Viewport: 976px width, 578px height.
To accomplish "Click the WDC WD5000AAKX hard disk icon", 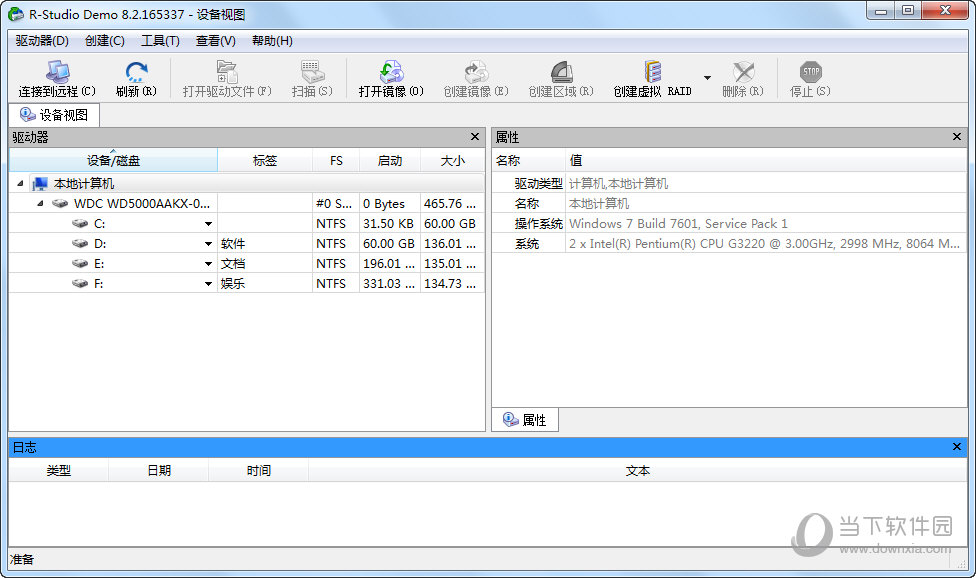I will point(60,203).
